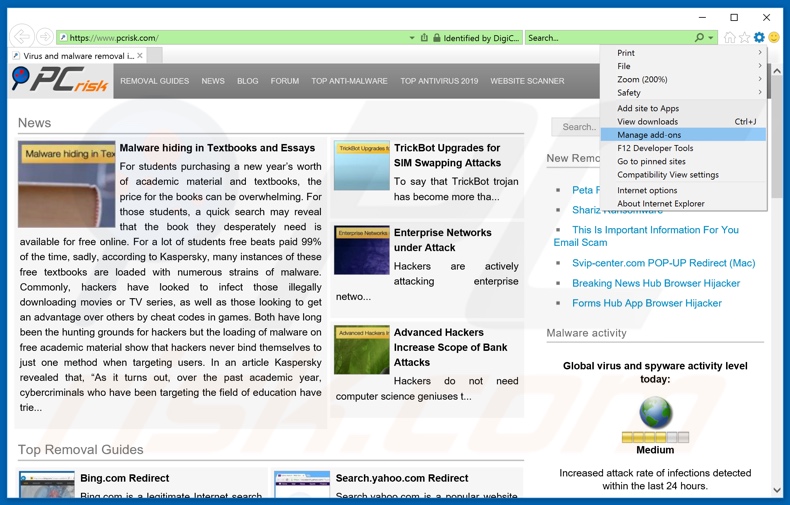Open Advanced Hackers Increase Scope article
This screenshot has height=505, width=790.
pyautogui.click(x=450, y=347)
